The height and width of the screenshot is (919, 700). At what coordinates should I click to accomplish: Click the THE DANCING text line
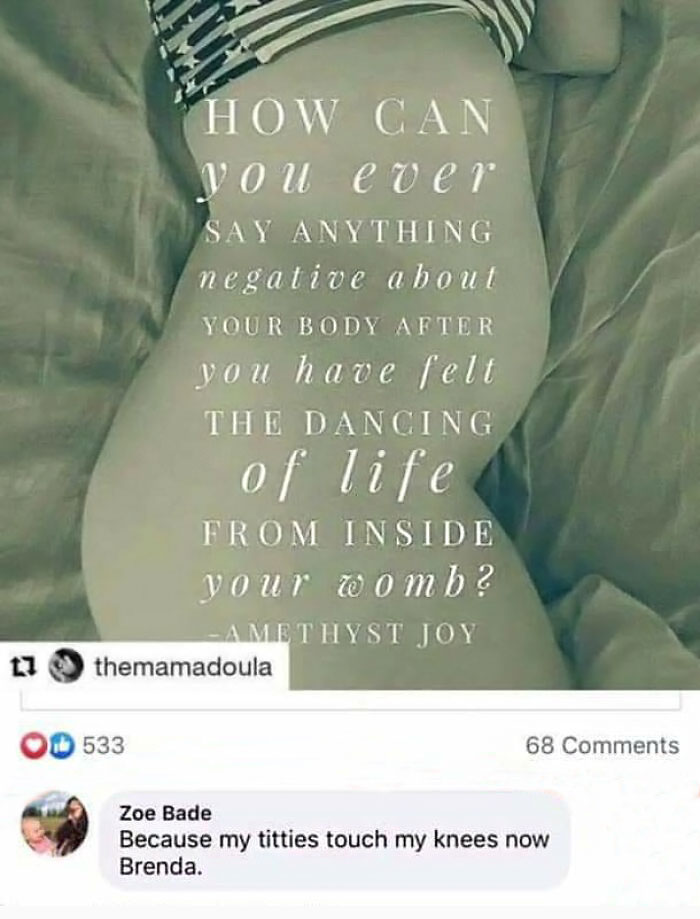[x=348, y=423]
